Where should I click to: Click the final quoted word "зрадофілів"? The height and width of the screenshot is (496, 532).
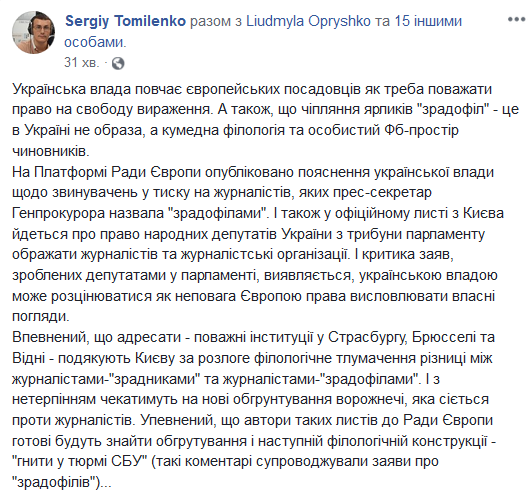[55, 482]
